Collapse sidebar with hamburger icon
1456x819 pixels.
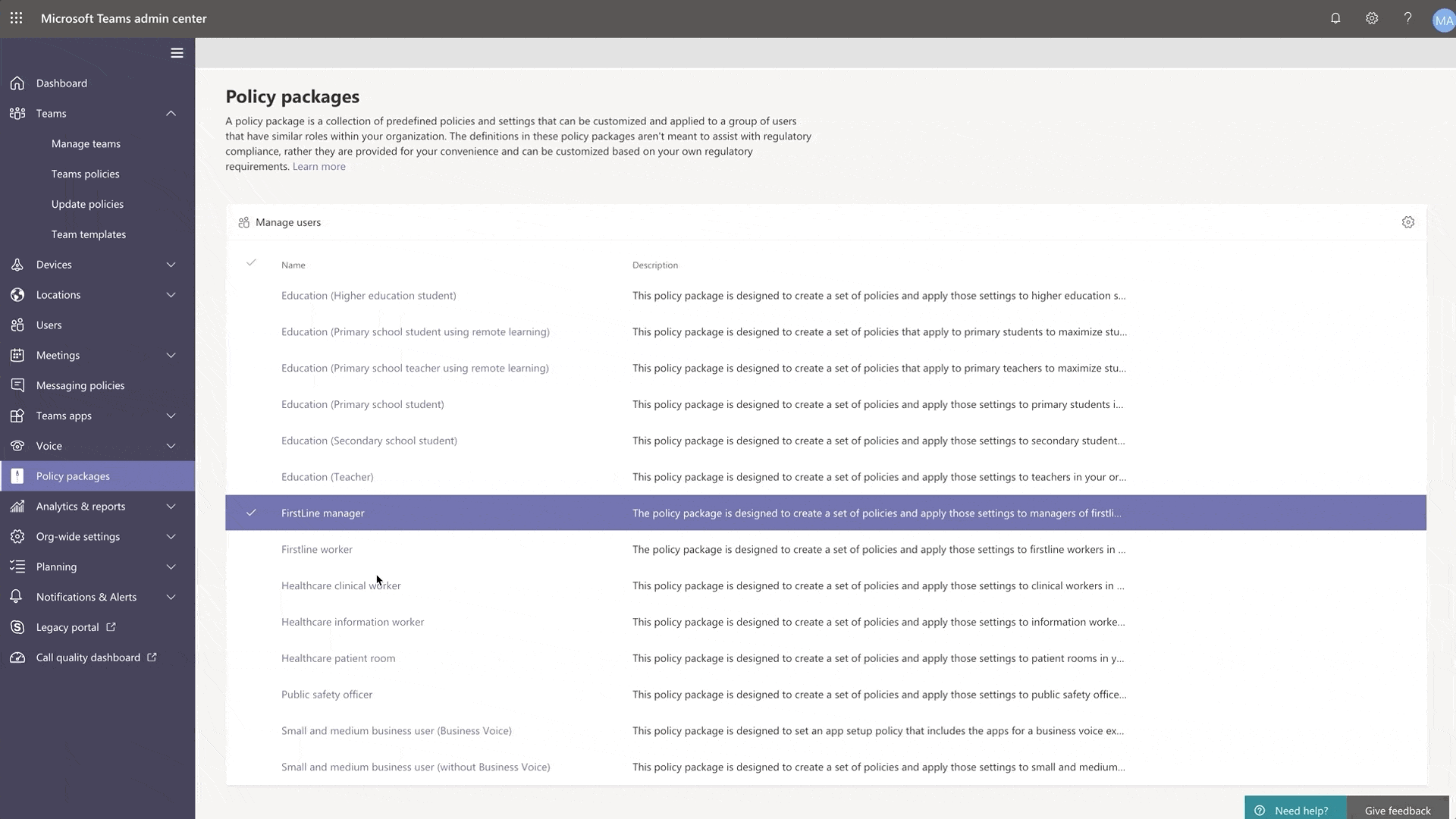[177, 53]
